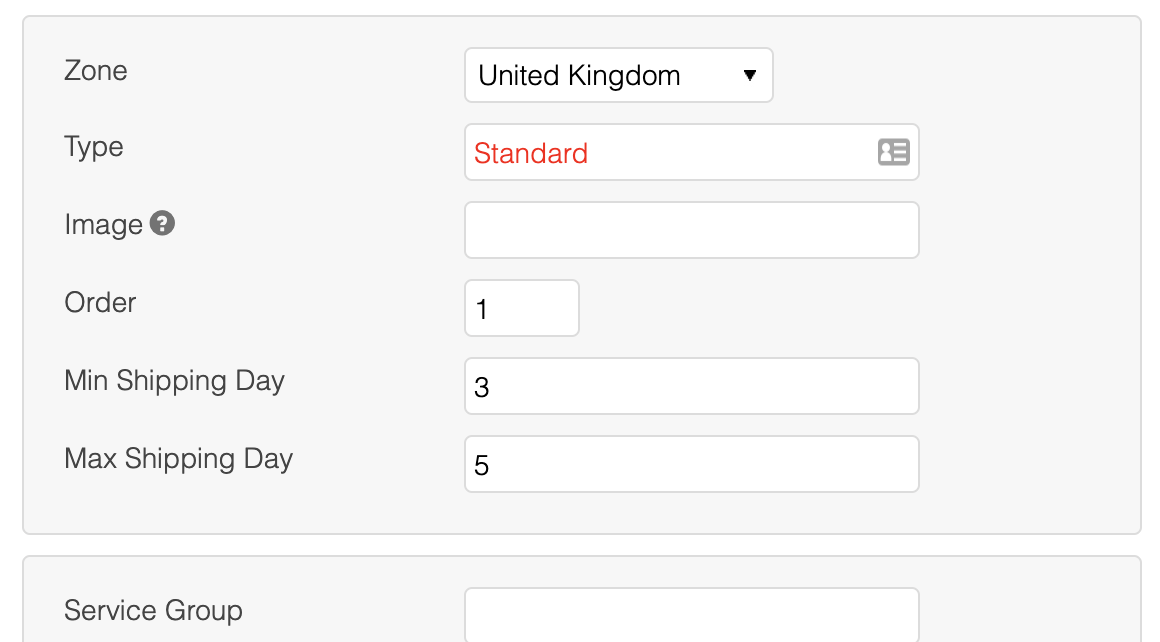This screenshot has height=642, width=1160.
Task: Focus the empty Image input field
Action: pos(691,230)
